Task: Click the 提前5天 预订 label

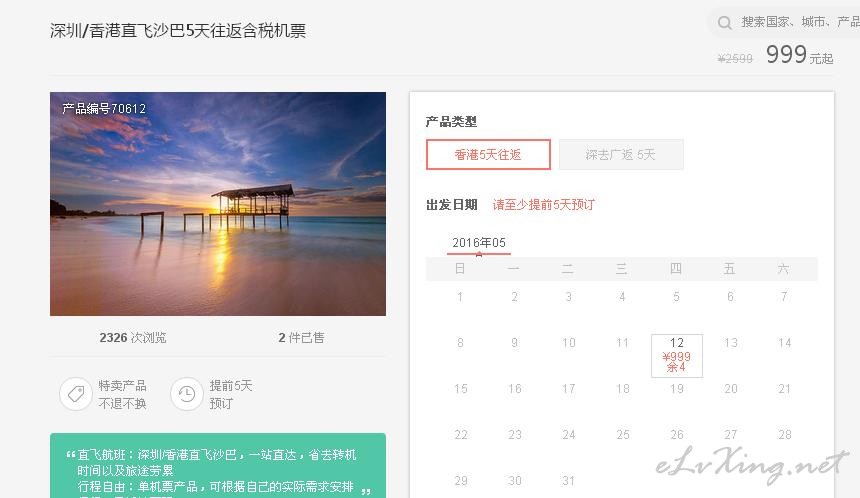Action: pyautogui.click(x=231, y=394)
